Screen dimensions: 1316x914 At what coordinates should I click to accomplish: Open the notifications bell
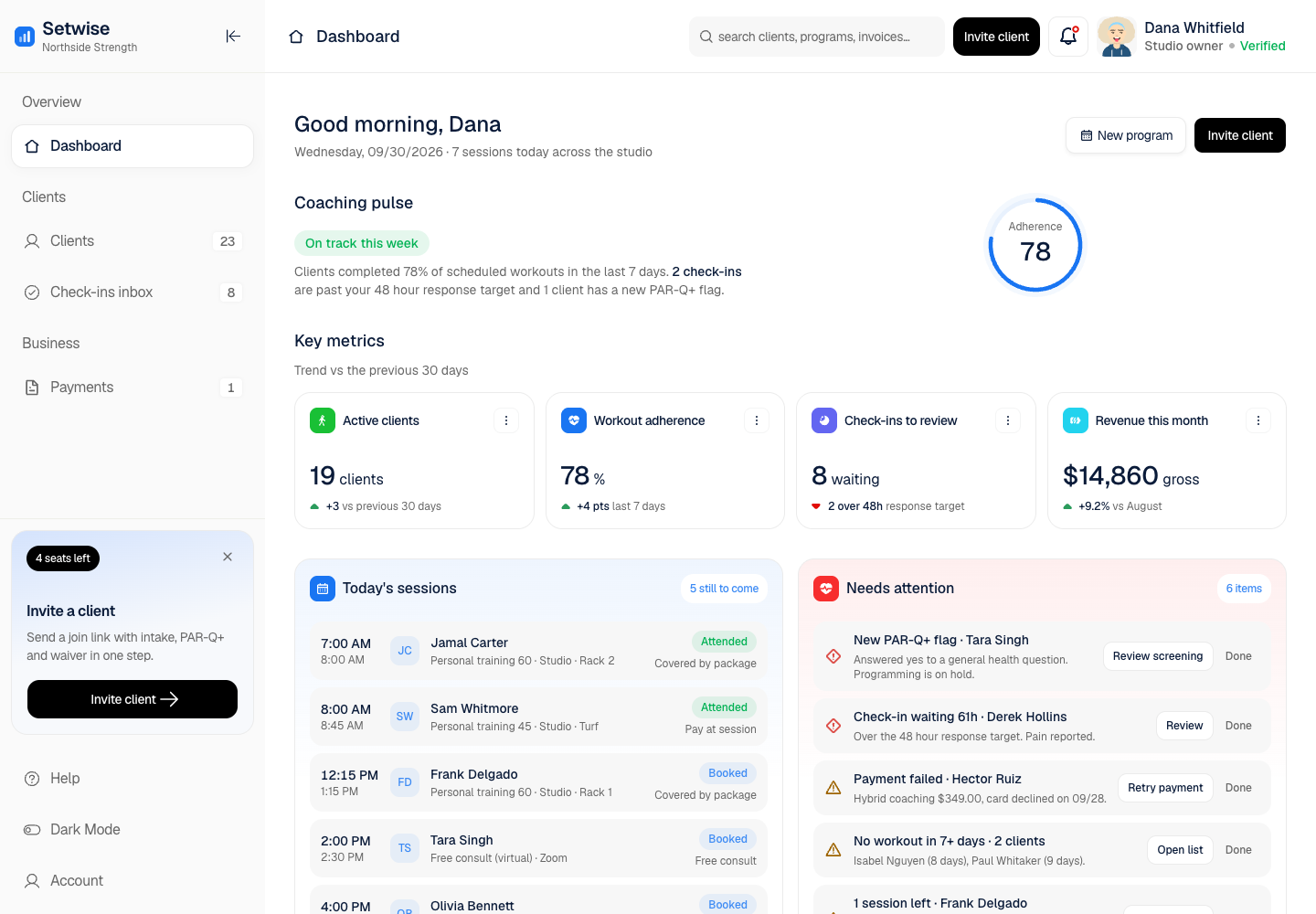pos(1068,37)
